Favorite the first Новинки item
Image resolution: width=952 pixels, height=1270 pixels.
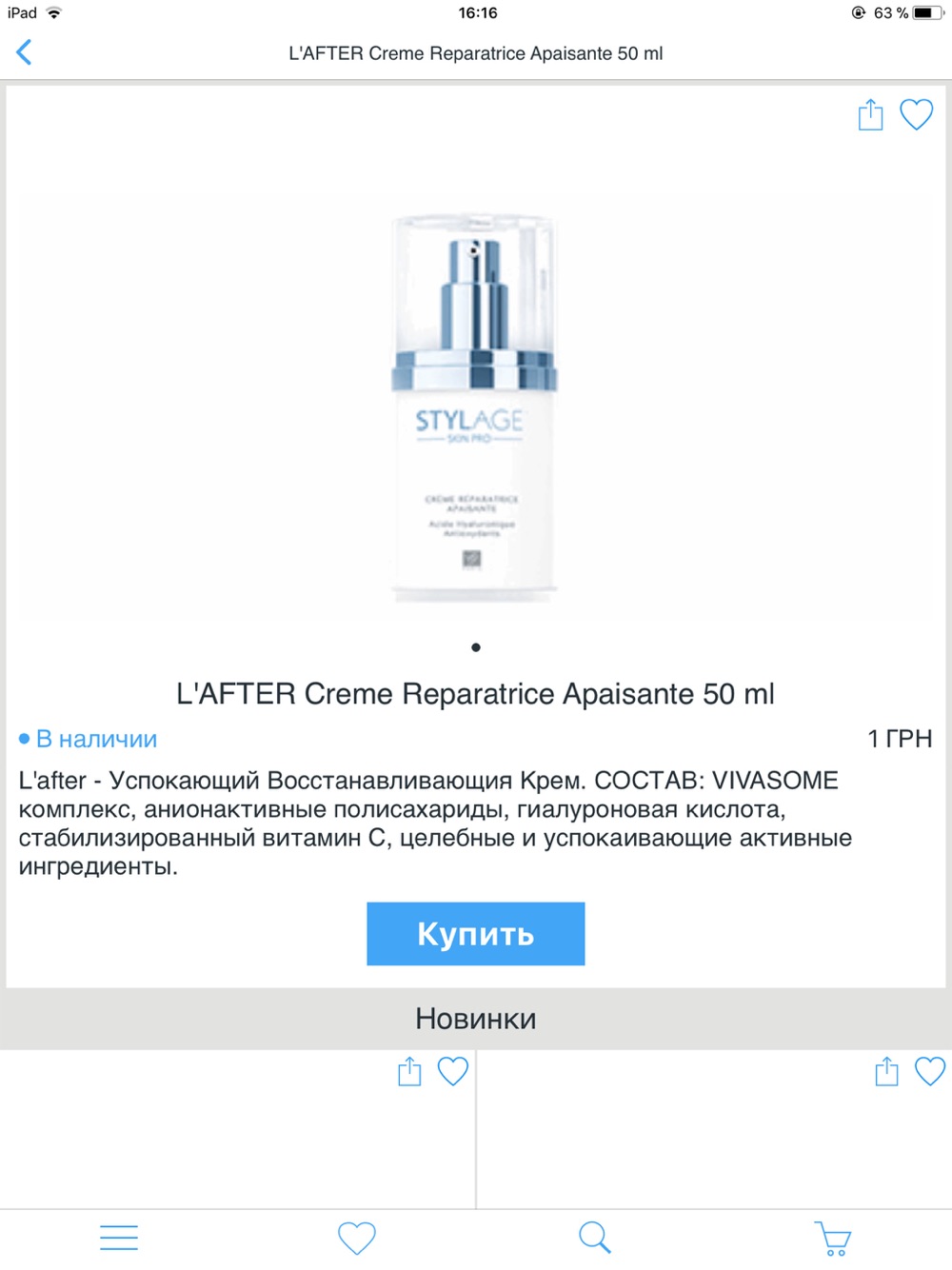pyautogui.click(x=453, y=1071)
